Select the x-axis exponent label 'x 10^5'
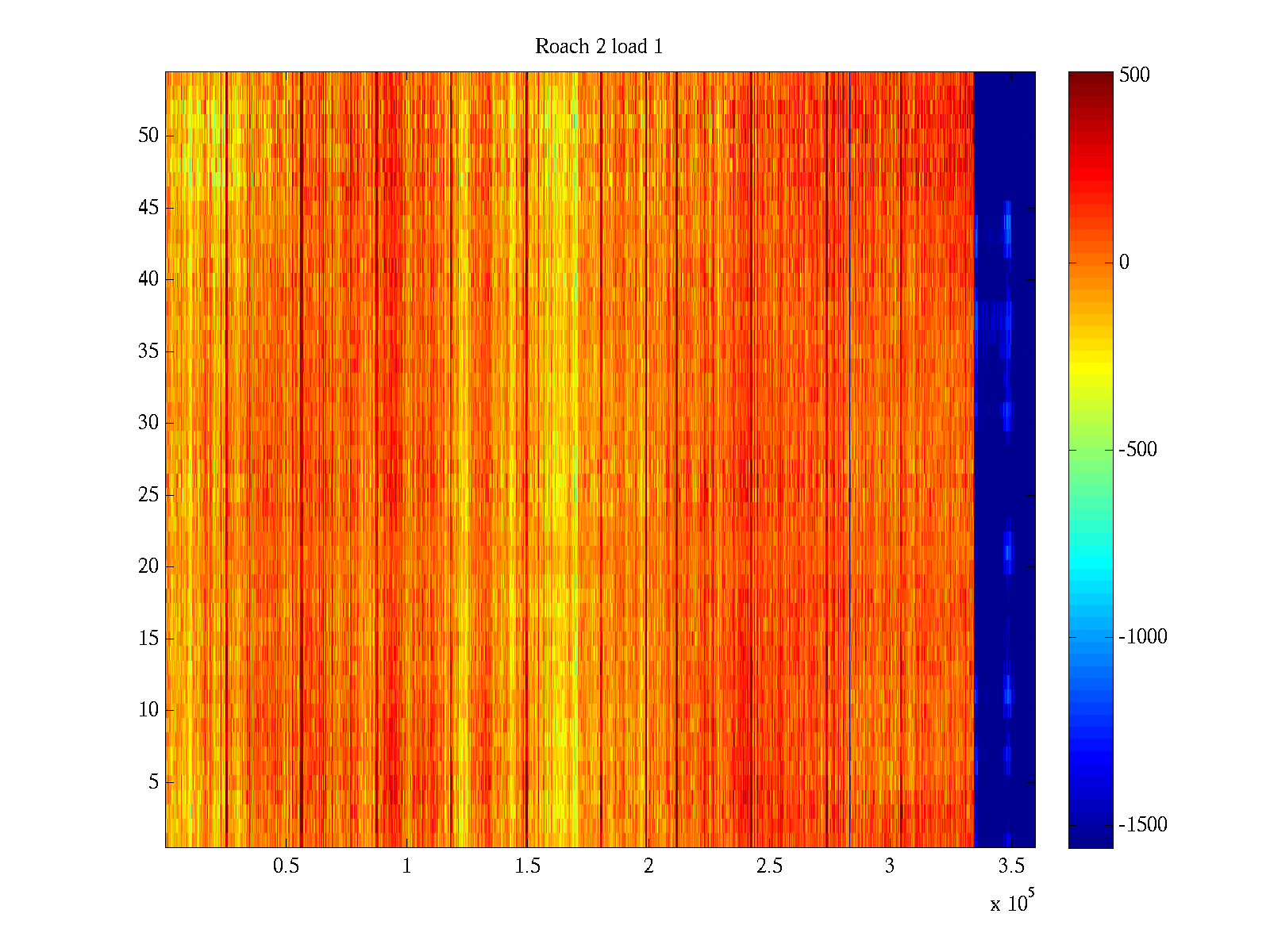 (x=1011, y=902)
